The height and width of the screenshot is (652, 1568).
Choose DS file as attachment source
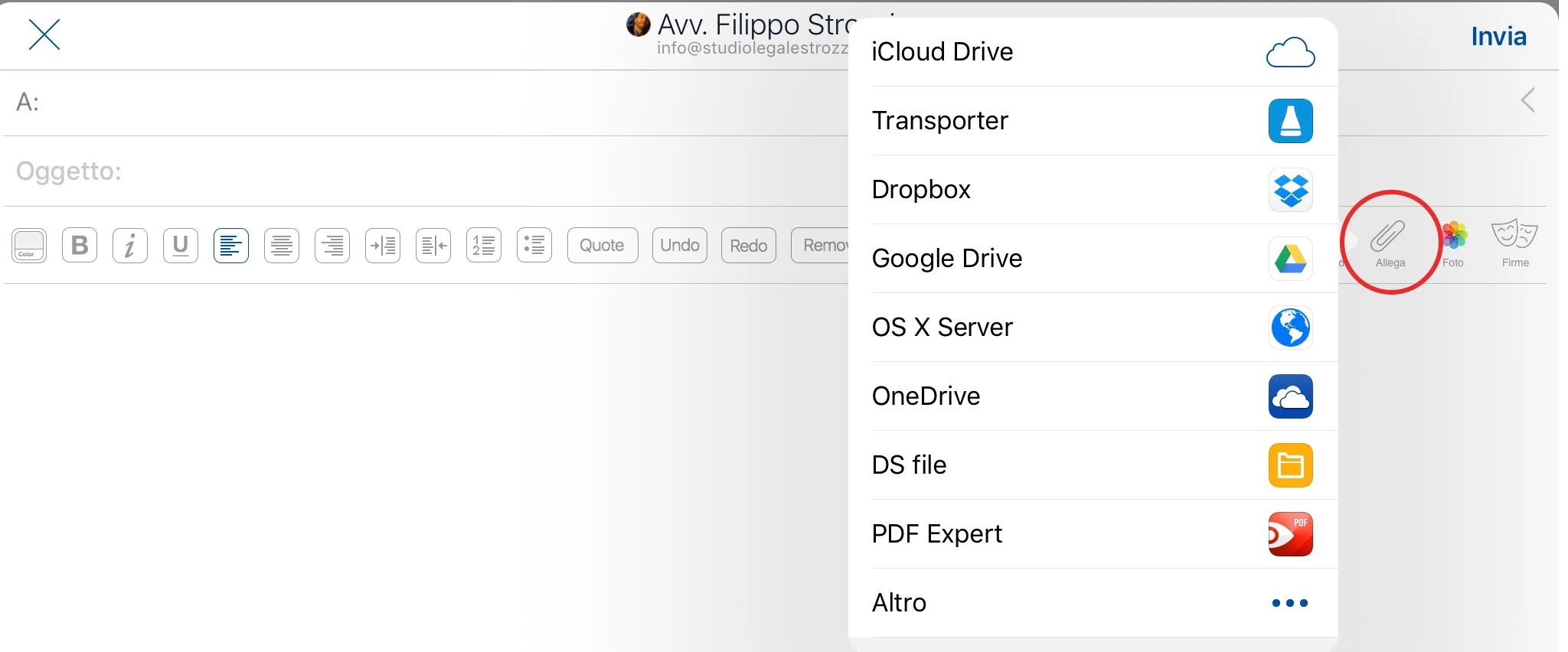point(1093,465)
